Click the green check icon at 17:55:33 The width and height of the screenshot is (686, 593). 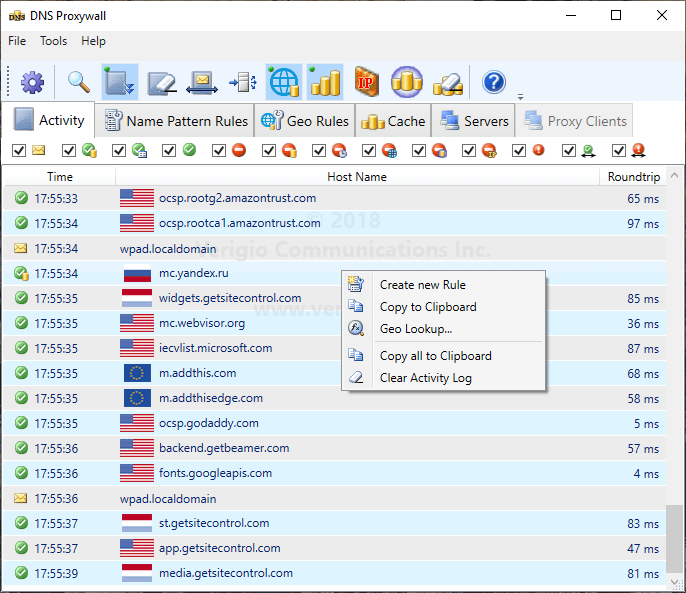pos(21,198)
